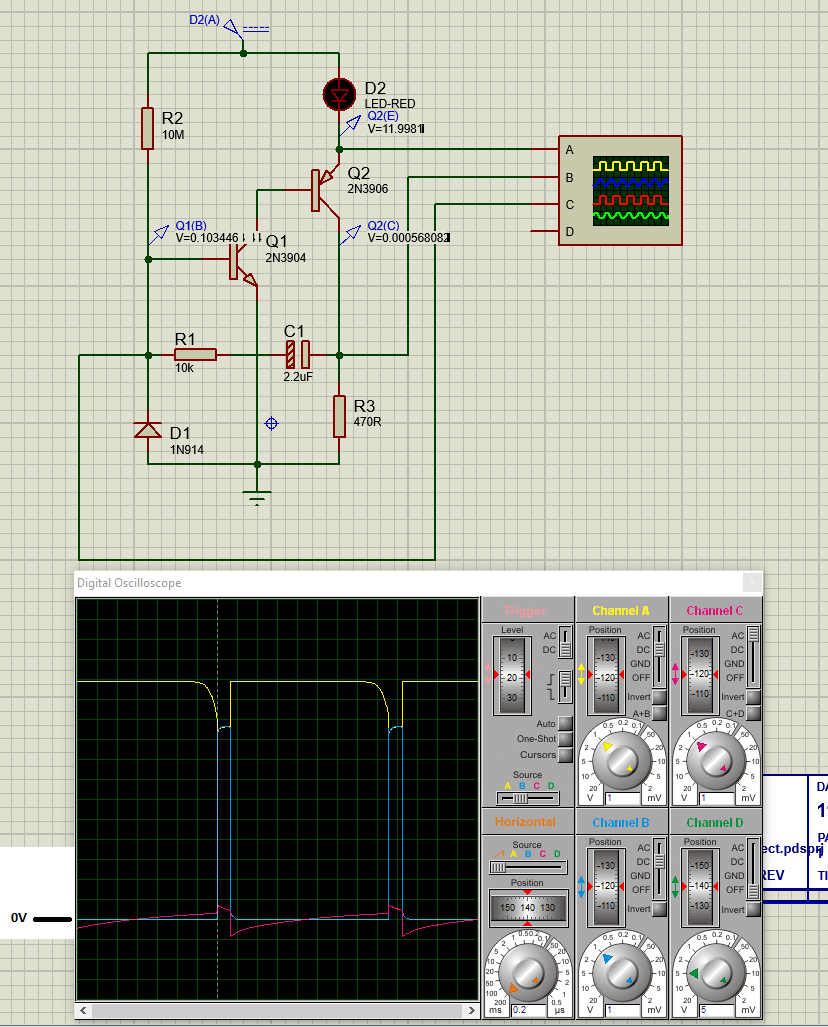
Task: Click the ground terminal symbol
Action: point(257,497)
